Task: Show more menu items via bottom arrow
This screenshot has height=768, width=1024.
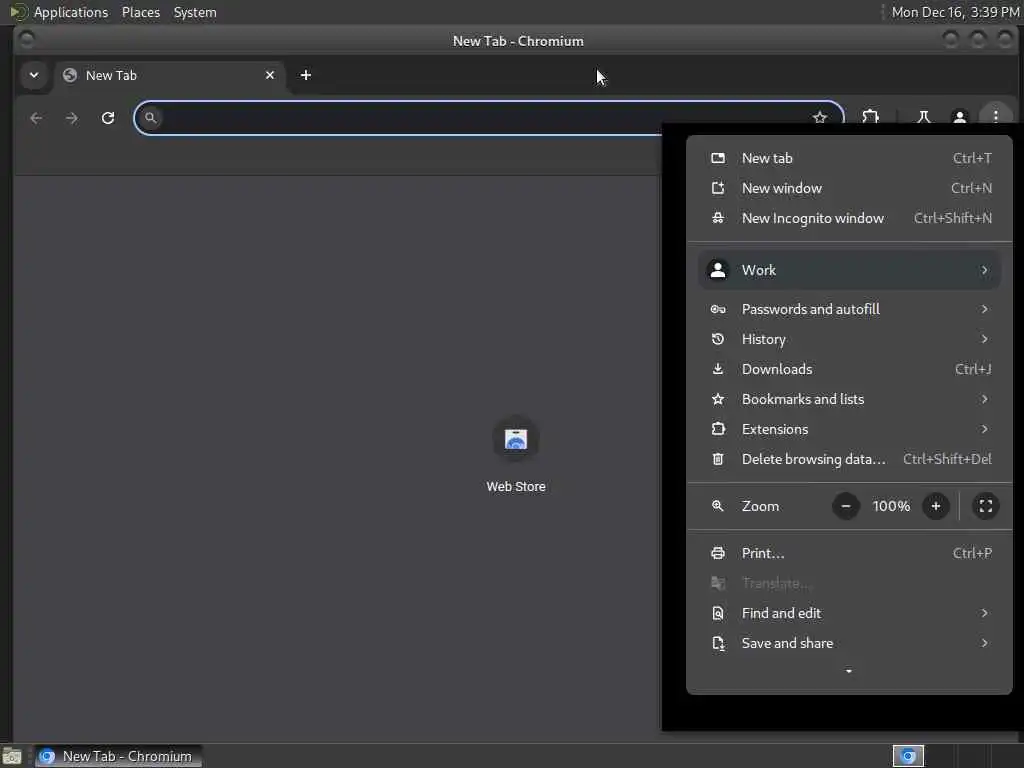Action: click(x=848, y=671)
